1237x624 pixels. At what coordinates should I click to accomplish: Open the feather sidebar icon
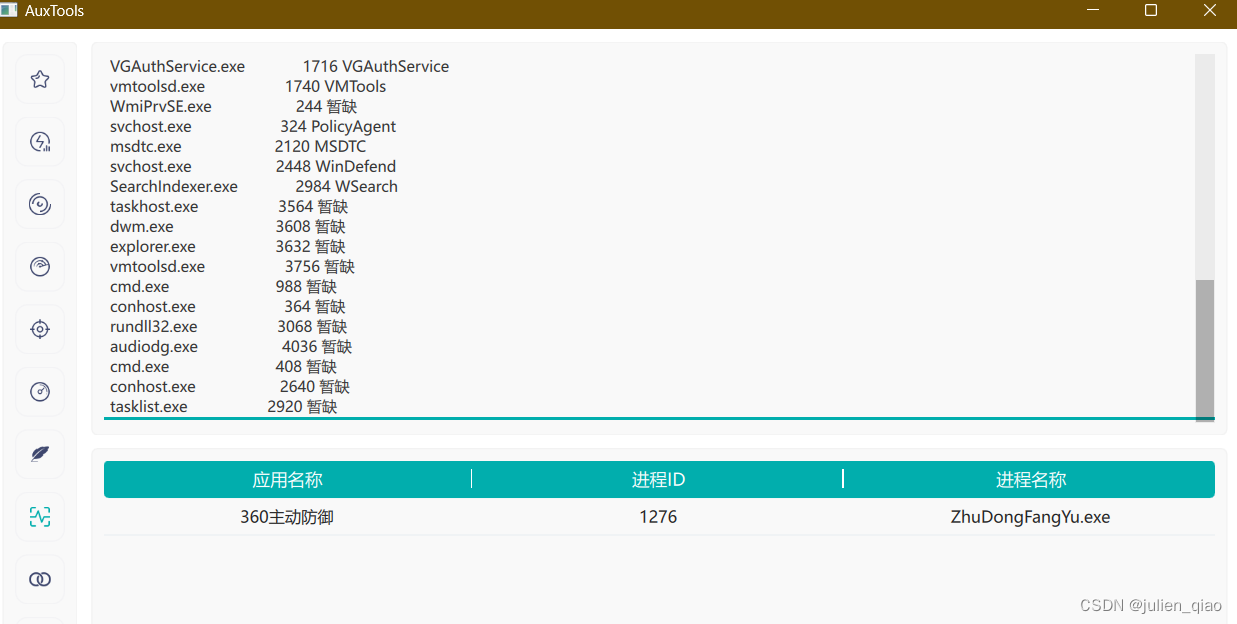[x=40, y=454]
